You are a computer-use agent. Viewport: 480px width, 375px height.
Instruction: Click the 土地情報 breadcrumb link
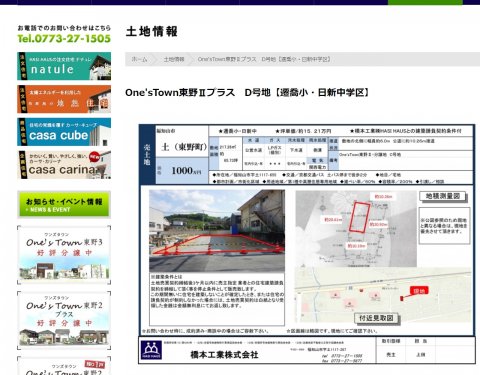[x=174, y=59]
